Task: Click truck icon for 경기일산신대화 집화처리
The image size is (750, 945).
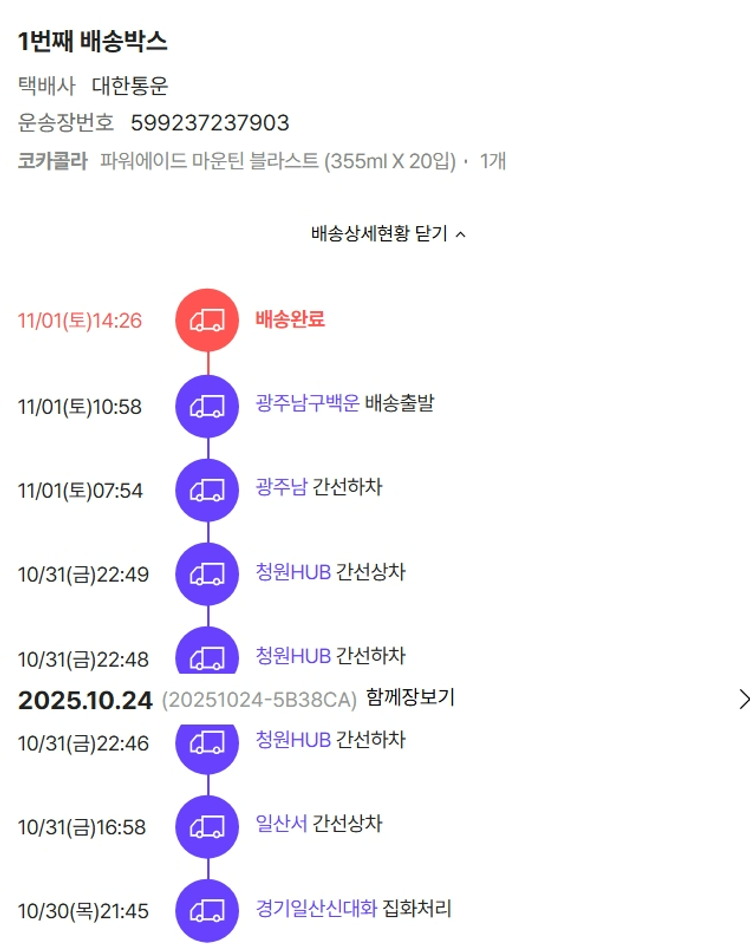Action: tap(207, 911)
